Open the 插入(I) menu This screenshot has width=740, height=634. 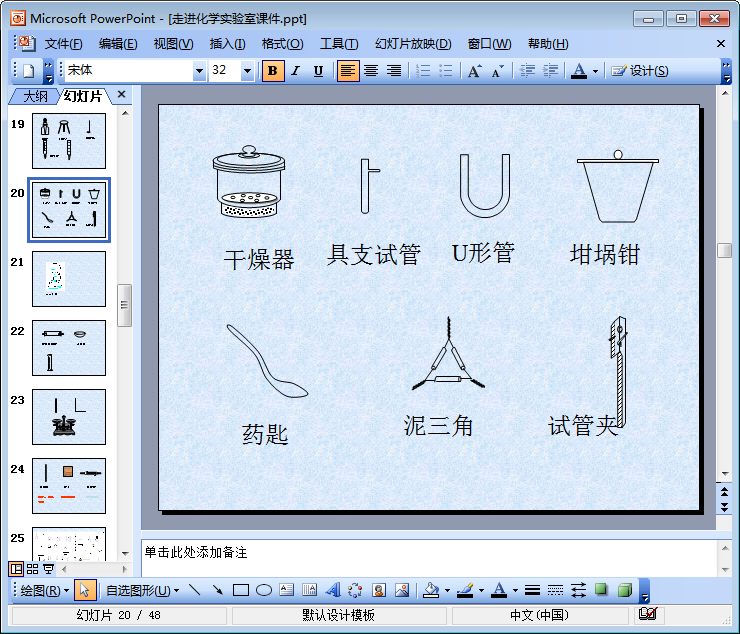[227, 44]
